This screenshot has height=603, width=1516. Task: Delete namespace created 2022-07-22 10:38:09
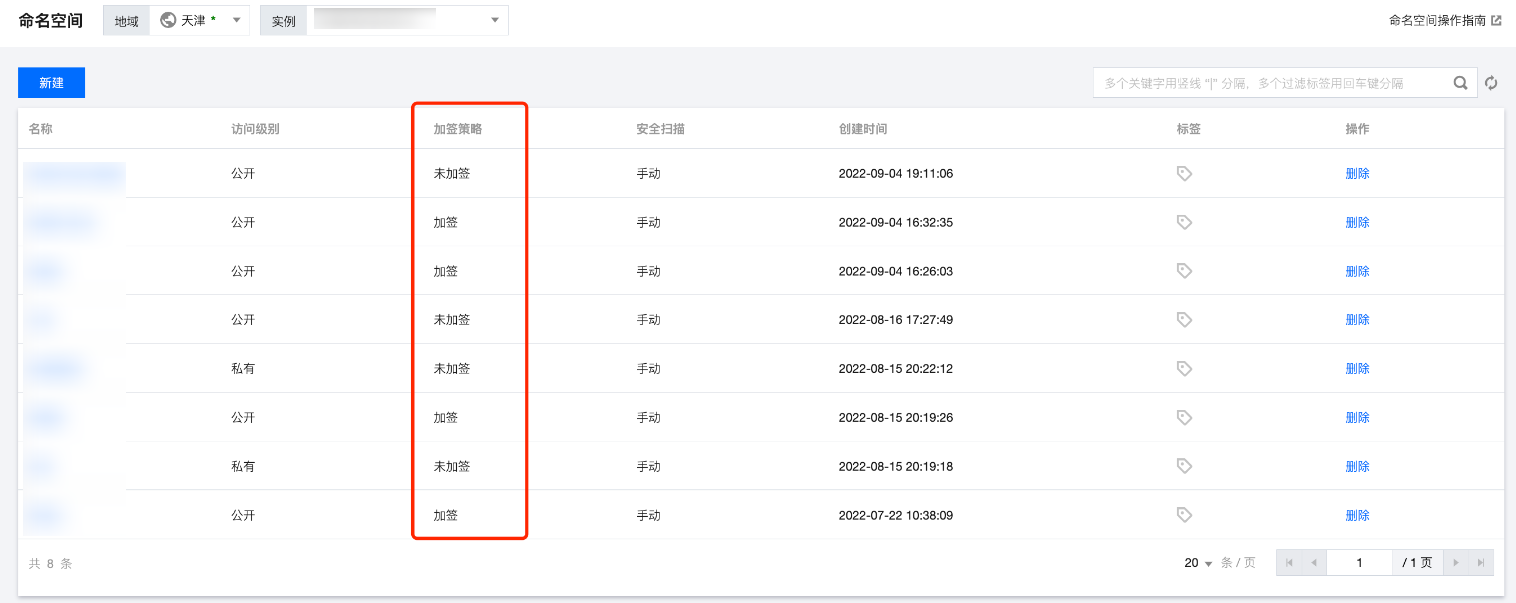pyautogui.click(x=1357, y=515)
